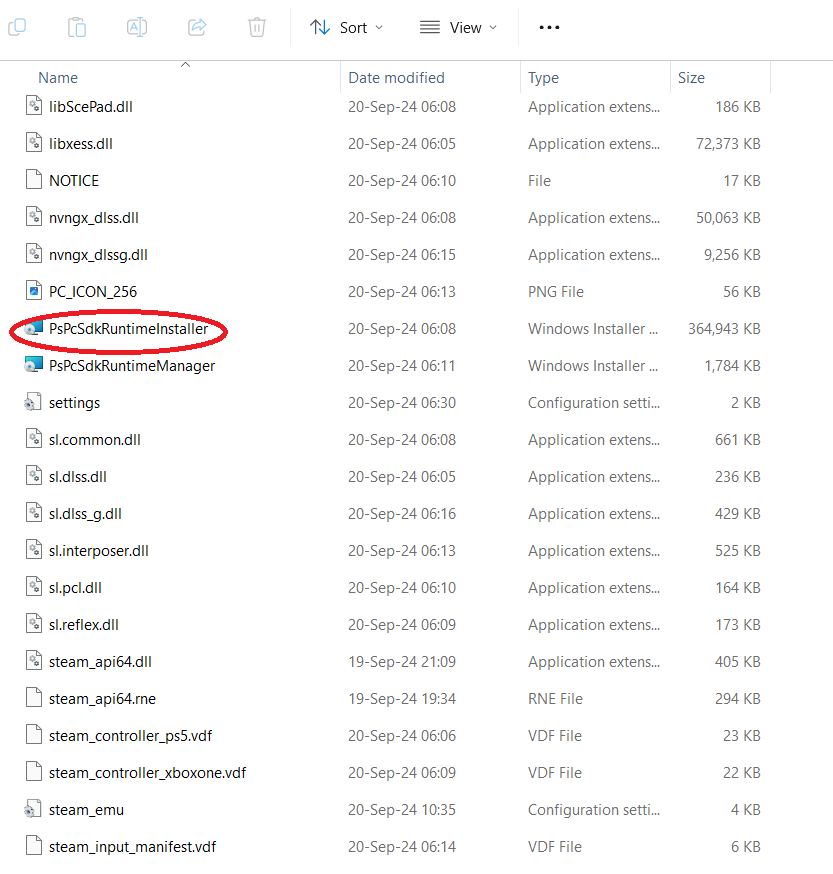Click the Copy icon in toolbar
Viewport: 833px width, 874px height.
17,27
